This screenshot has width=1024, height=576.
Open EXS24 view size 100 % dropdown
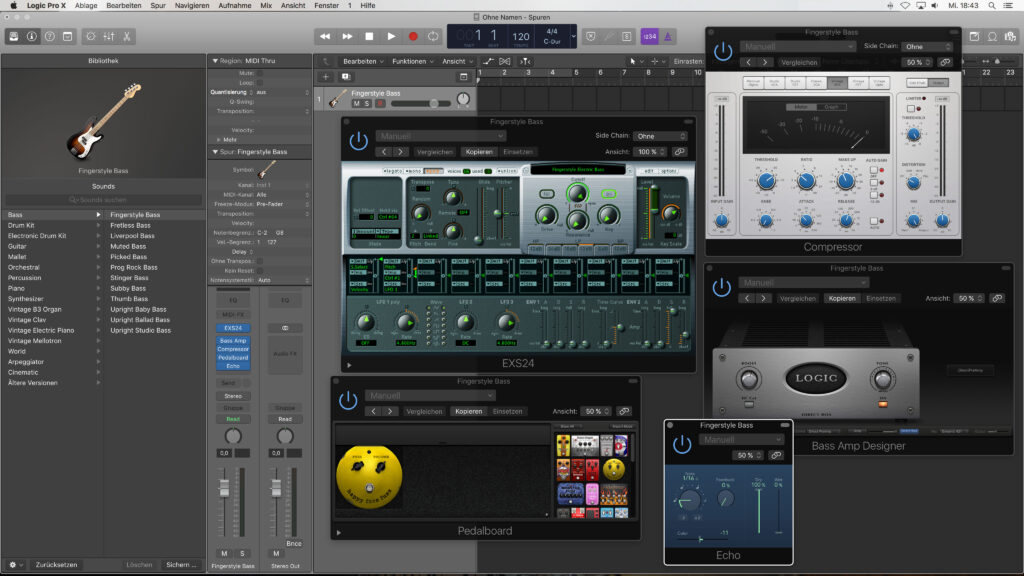(649, 152)
